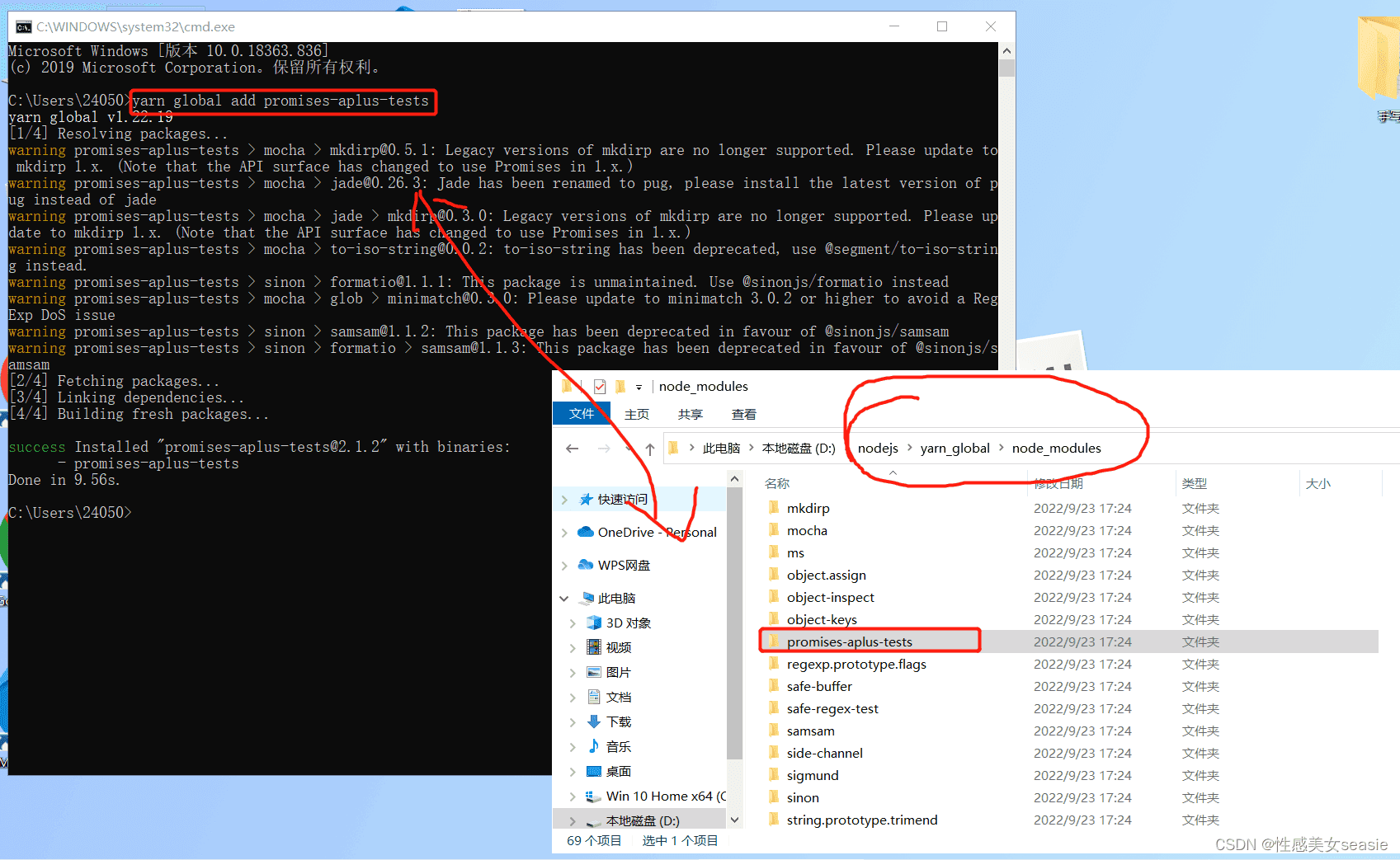Viewport: 1400px width, 860px height.
Task: Click the Up one level arrow
Action: [x=649, y=449]
